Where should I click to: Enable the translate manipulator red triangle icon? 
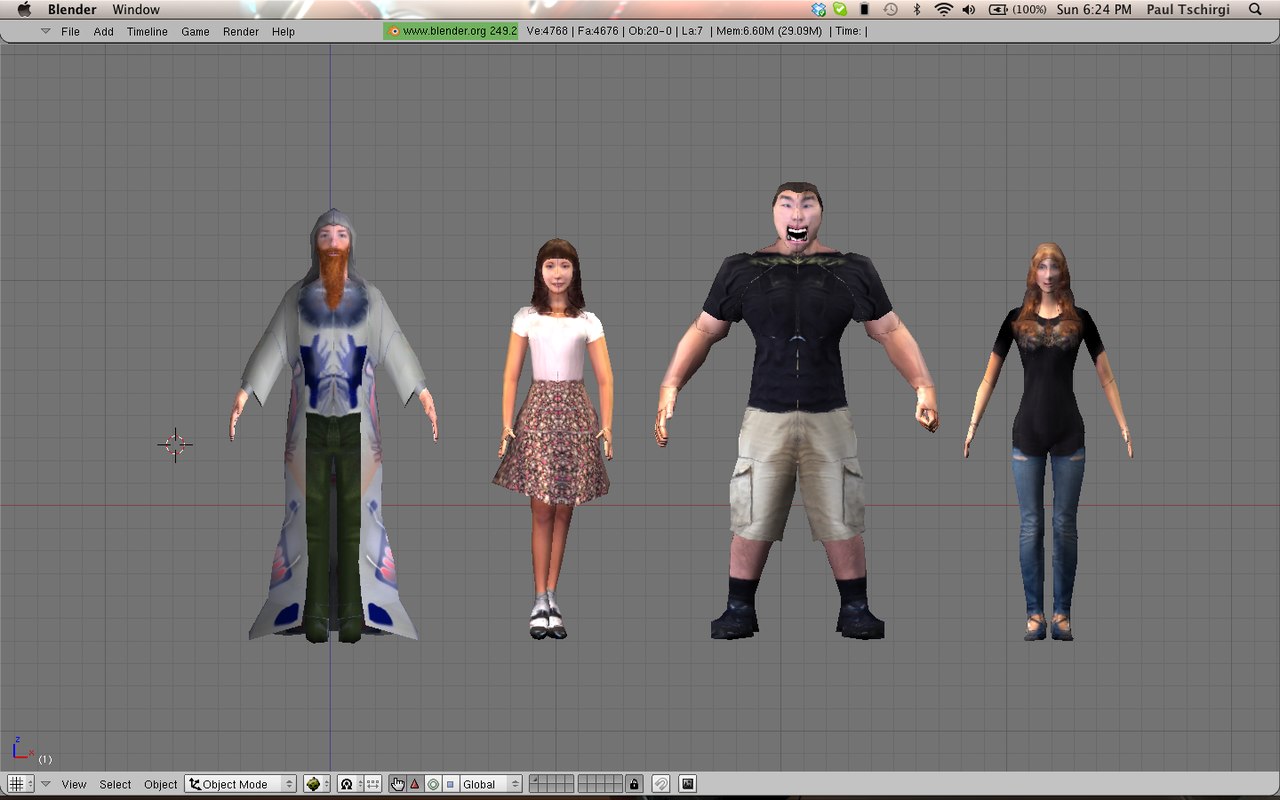pyautogui.click(x=415, y=783)
